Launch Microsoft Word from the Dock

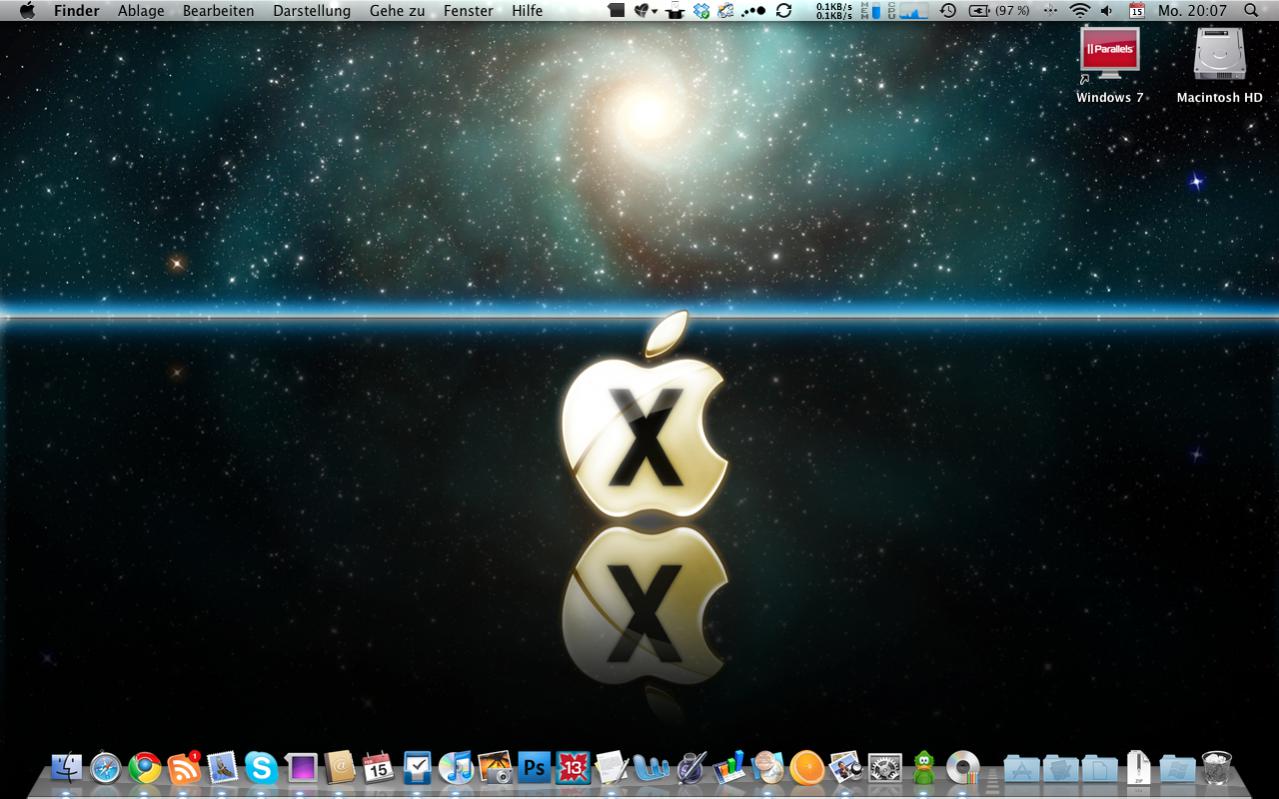650,767
